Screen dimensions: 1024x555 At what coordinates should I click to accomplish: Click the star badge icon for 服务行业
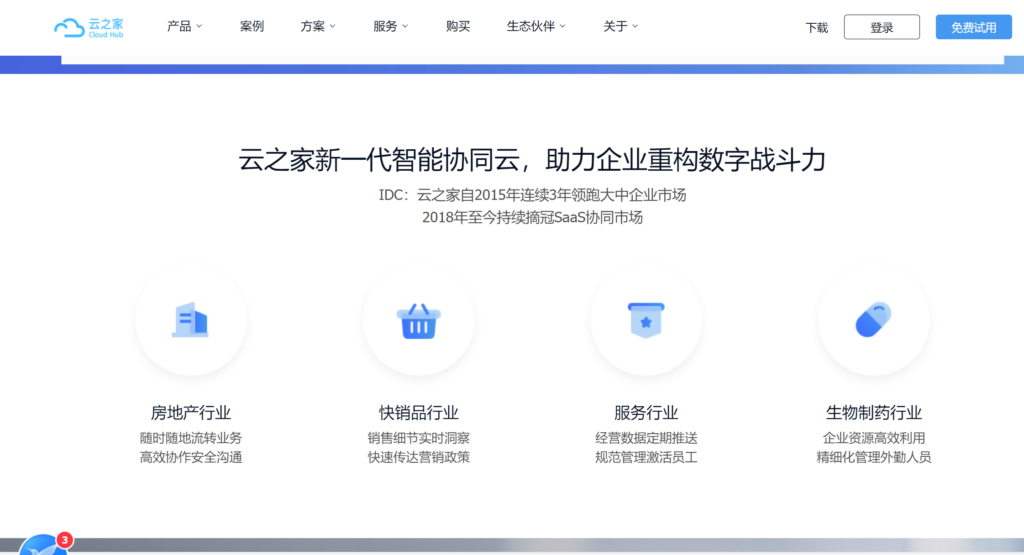click(646, 320)
